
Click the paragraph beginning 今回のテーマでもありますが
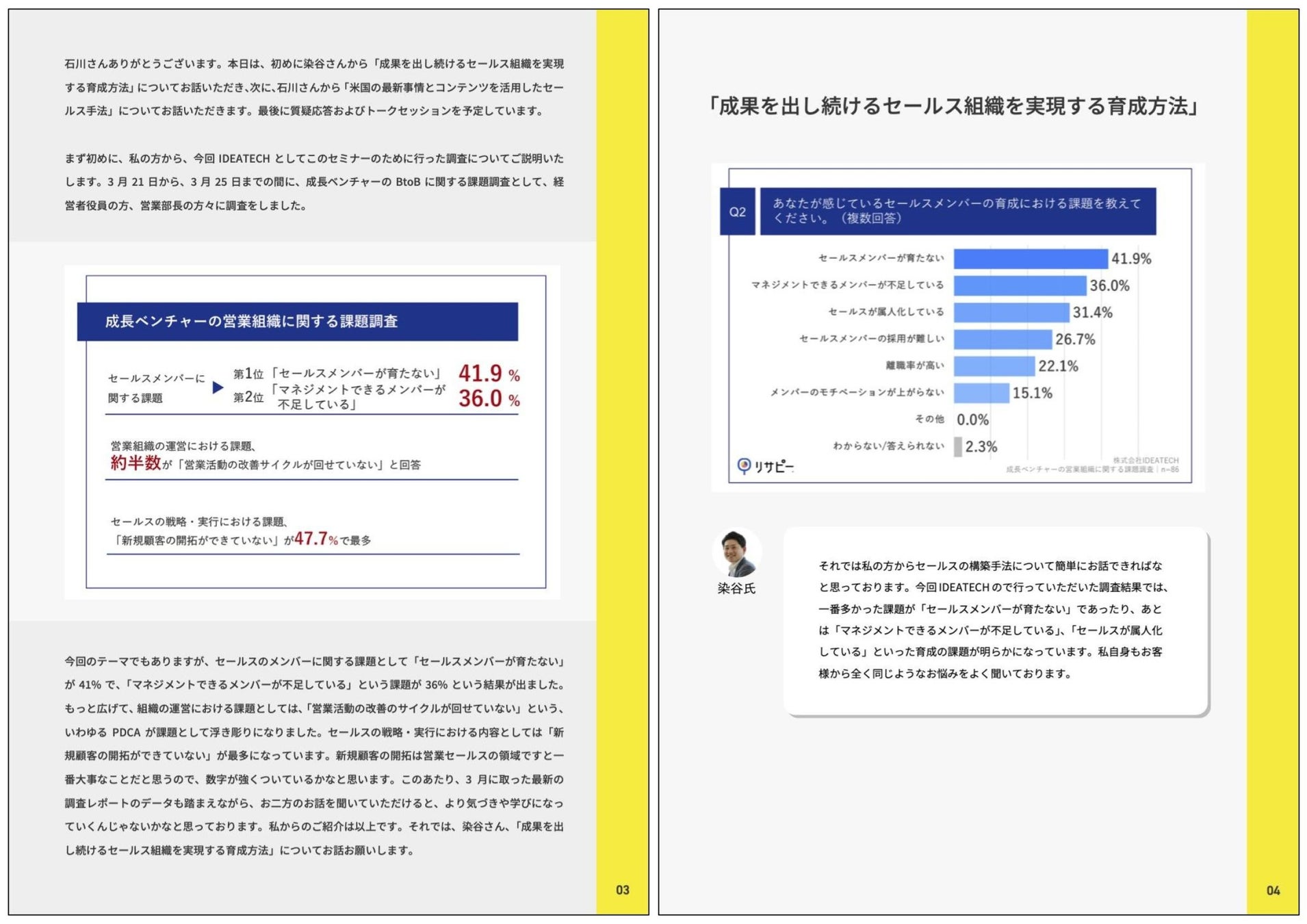[x=314, y=756]
